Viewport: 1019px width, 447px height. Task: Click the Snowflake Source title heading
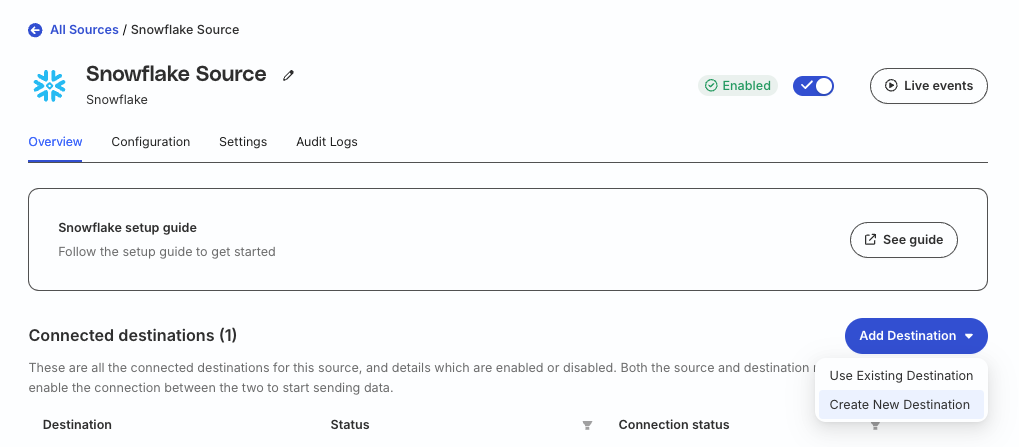tap(176, 74)
